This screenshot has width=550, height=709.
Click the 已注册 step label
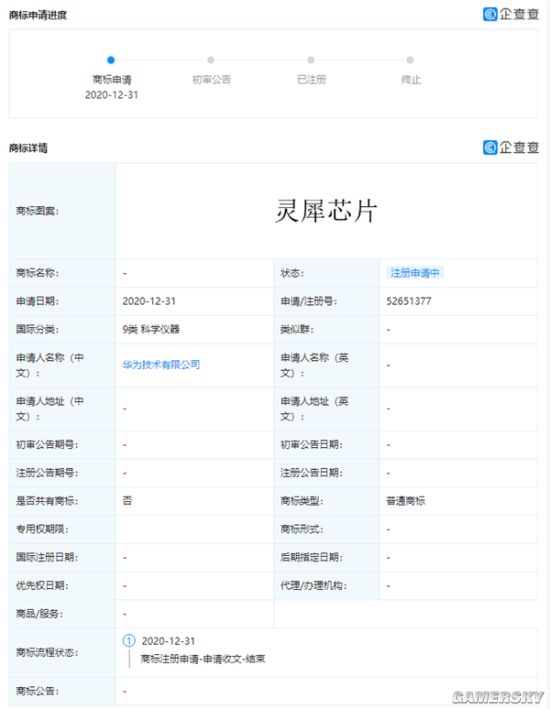coord(311,80)
